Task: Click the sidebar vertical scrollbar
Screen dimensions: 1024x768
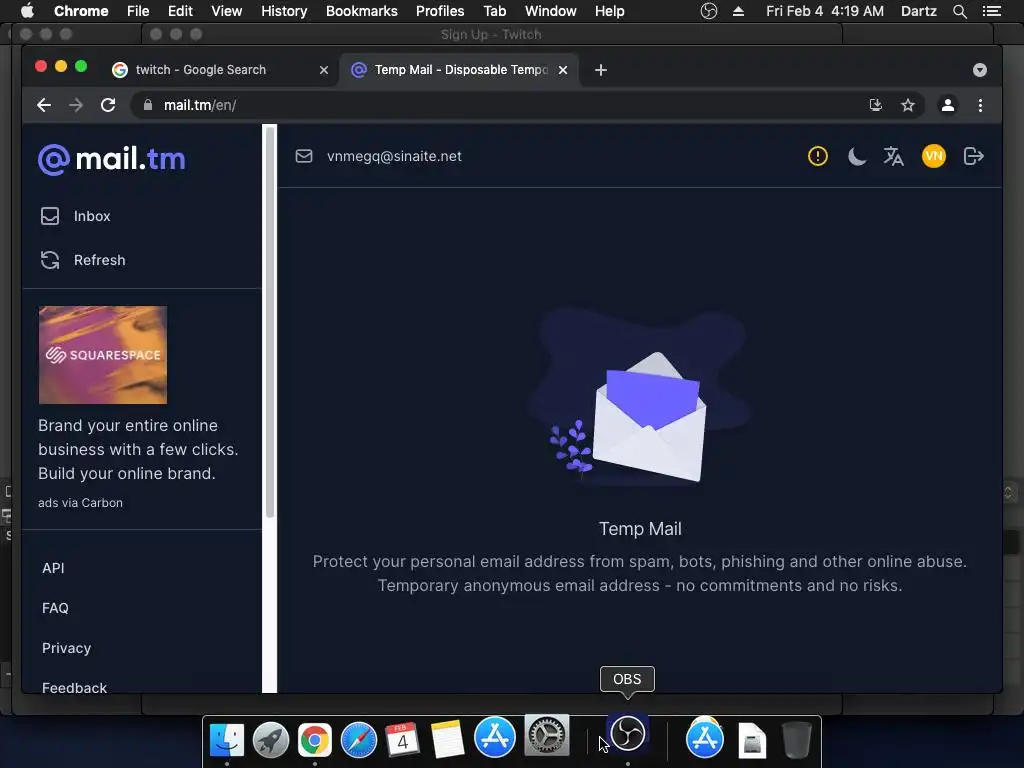Action: coord(270,323)
